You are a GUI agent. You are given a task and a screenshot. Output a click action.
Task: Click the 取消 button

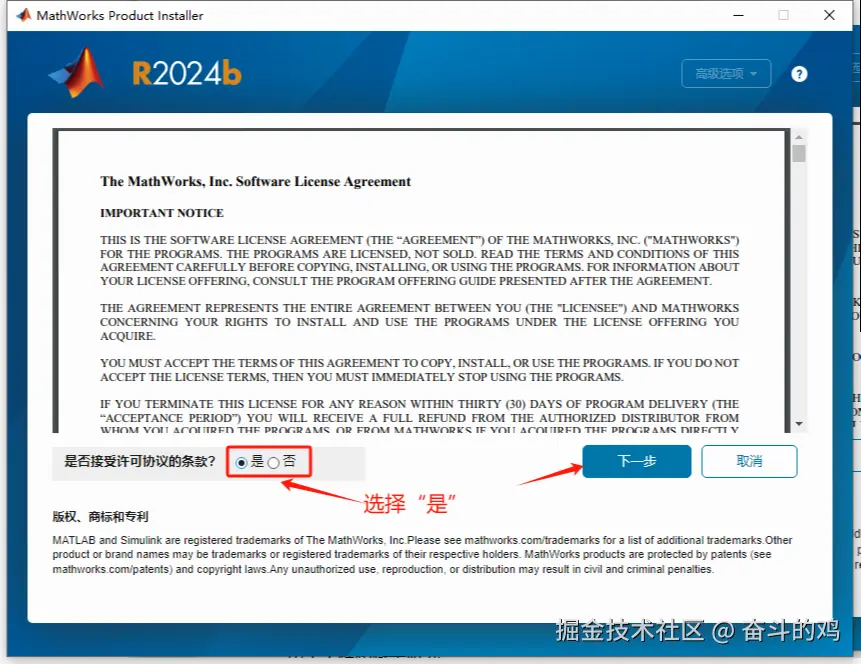(x=749, y=461)
